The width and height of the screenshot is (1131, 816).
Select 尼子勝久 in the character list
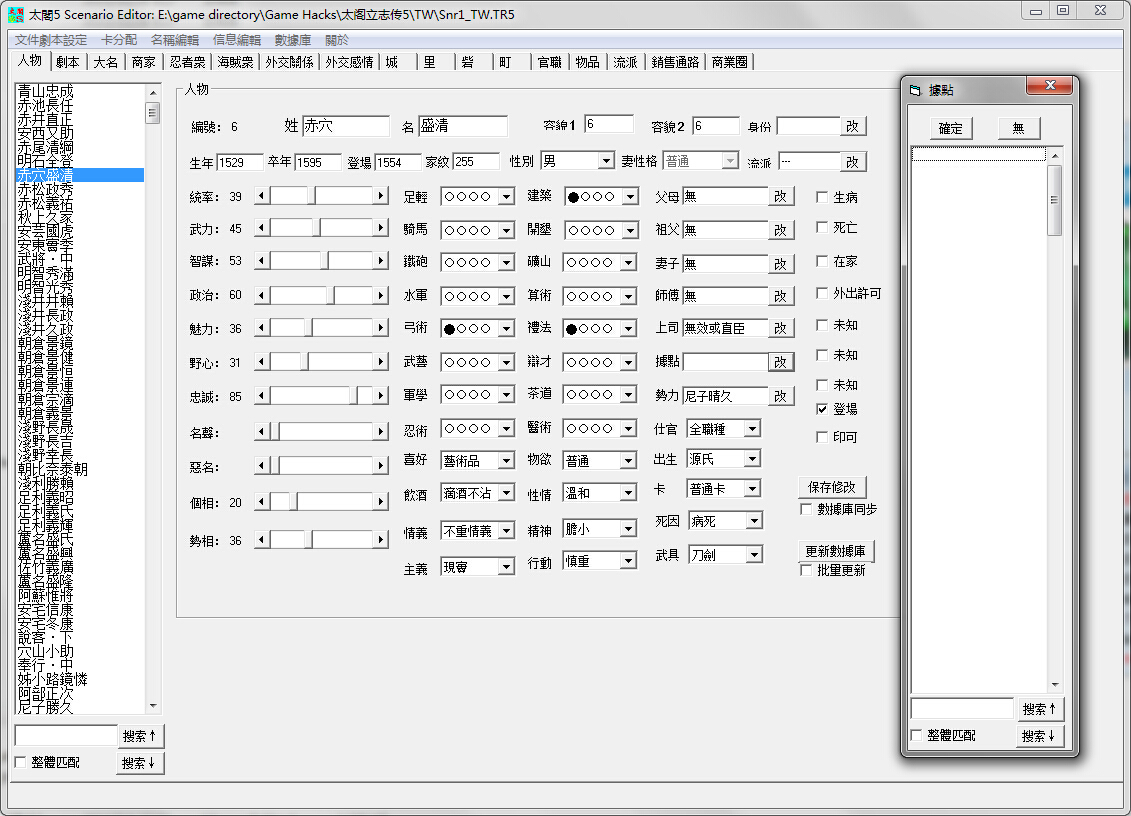[x=46, y=707]
